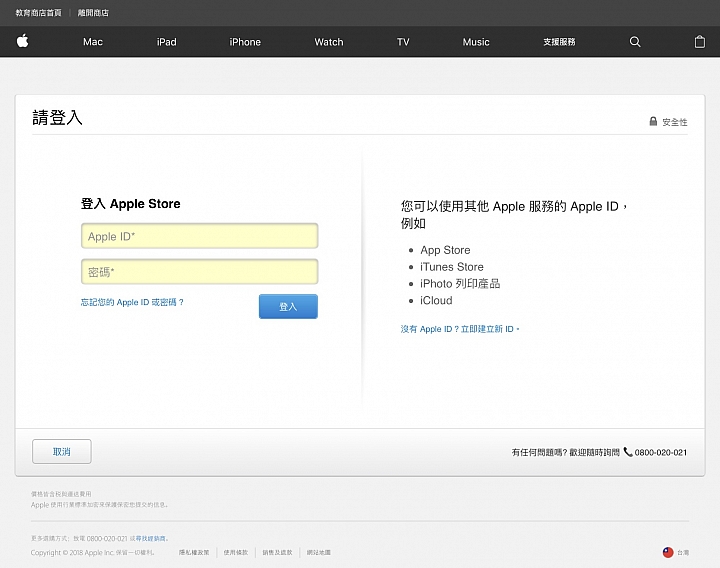Screen dimensions: 720x568
Task: Select iPhone in the navigation bar
Action: pyautogui.click(x=245, y=42)
